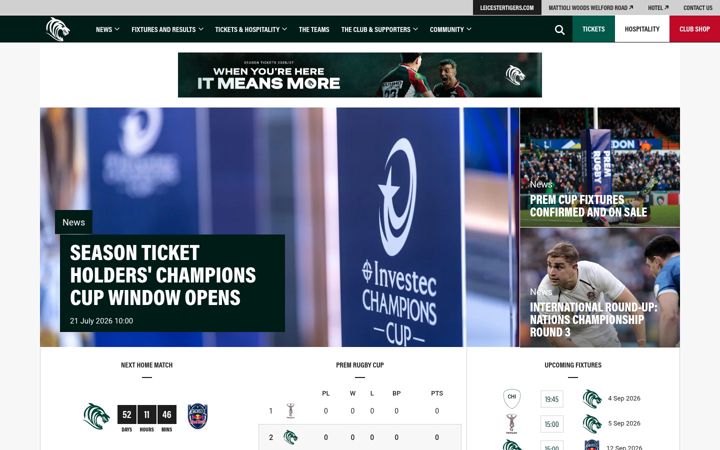The image size is (720, 450).
Task: Open the Community menu
Action: (x=447, y=29)
